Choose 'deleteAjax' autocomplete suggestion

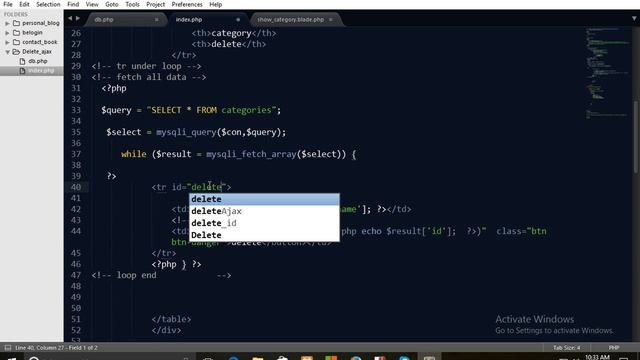coord(264,211)
